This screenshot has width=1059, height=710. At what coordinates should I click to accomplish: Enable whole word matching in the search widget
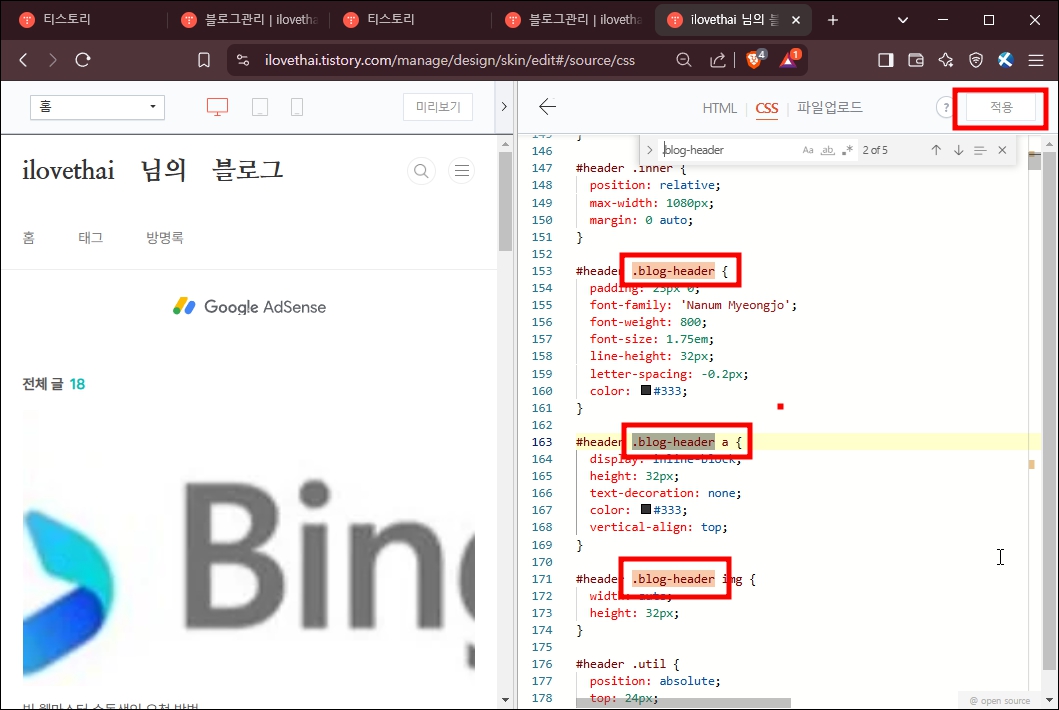827,150
